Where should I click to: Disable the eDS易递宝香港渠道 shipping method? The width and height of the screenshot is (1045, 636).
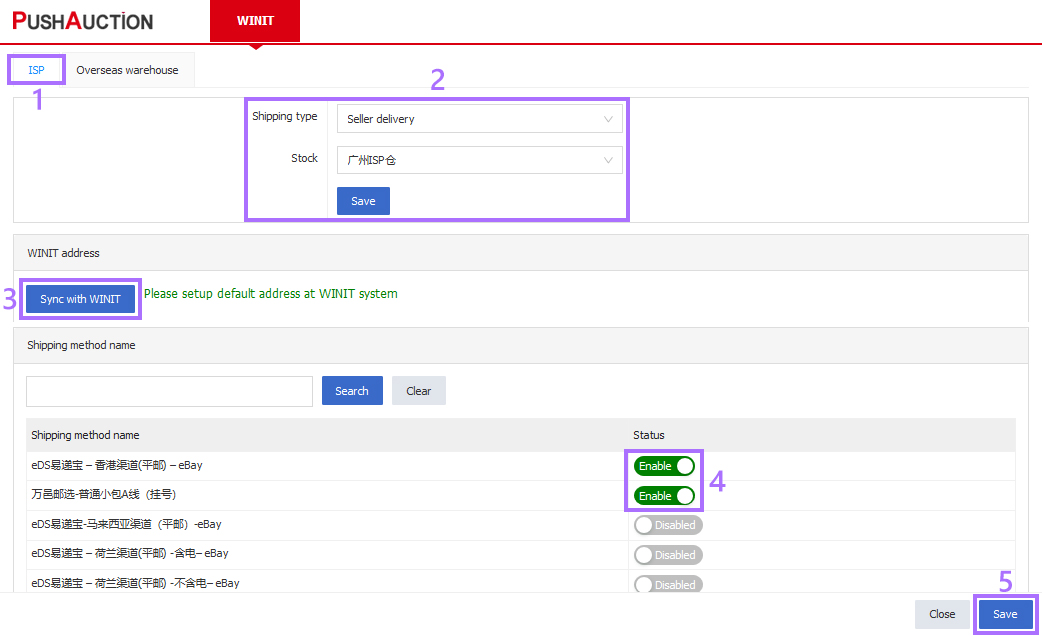pos(663,465)
